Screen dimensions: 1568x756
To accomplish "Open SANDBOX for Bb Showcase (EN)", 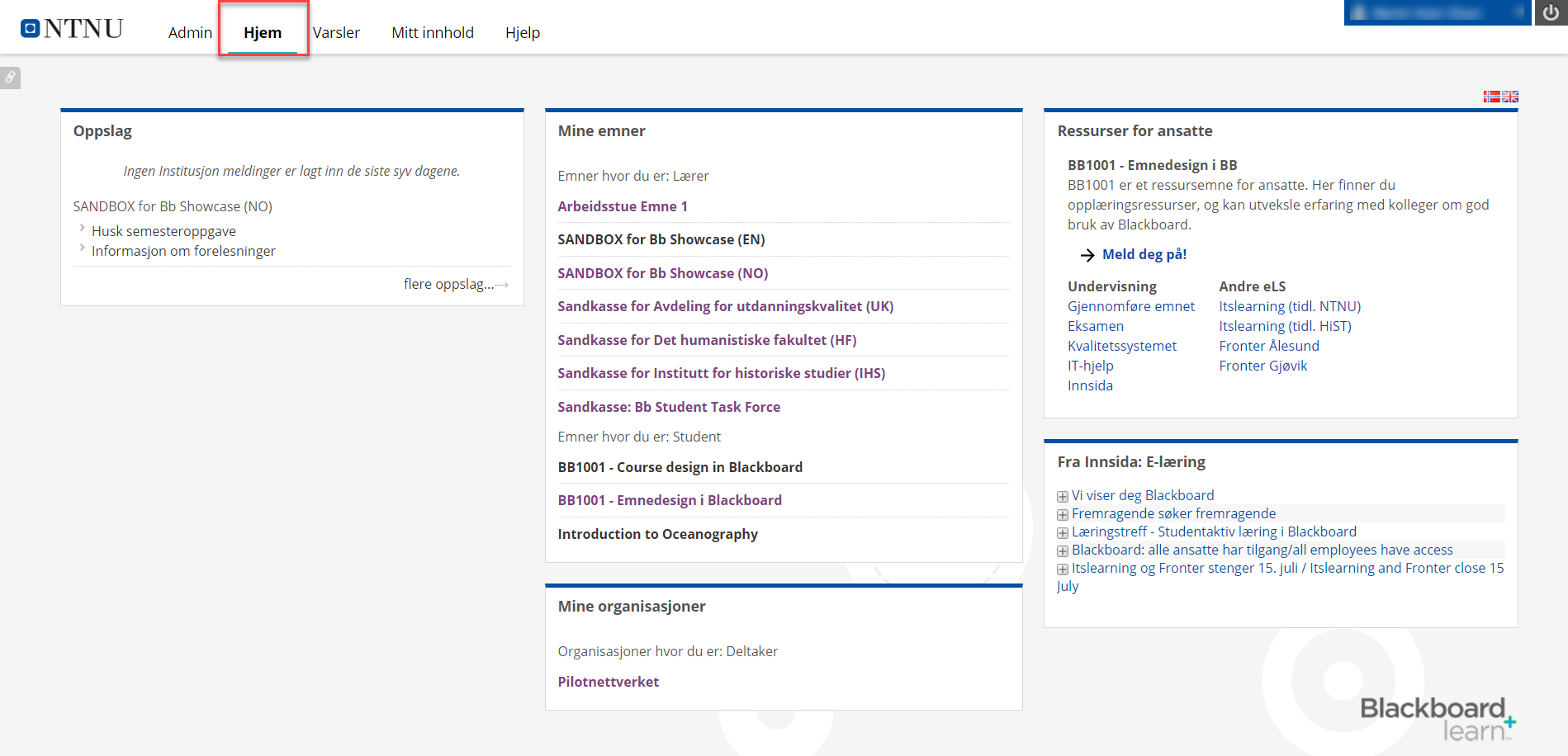I will tap(661, 239).
